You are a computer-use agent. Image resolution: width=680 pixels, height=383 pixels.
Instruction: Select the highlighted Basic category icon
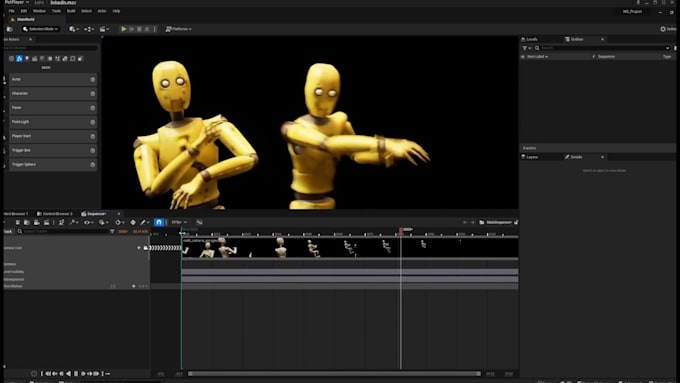coord(19,59)
